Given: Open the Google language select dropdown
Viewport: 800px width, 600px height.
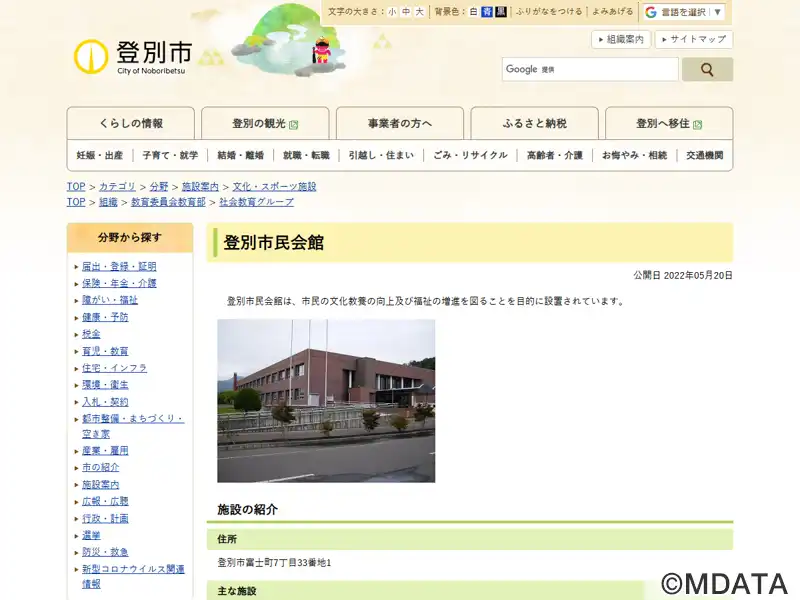Looking at the screenshot, I should pos(684,12).
